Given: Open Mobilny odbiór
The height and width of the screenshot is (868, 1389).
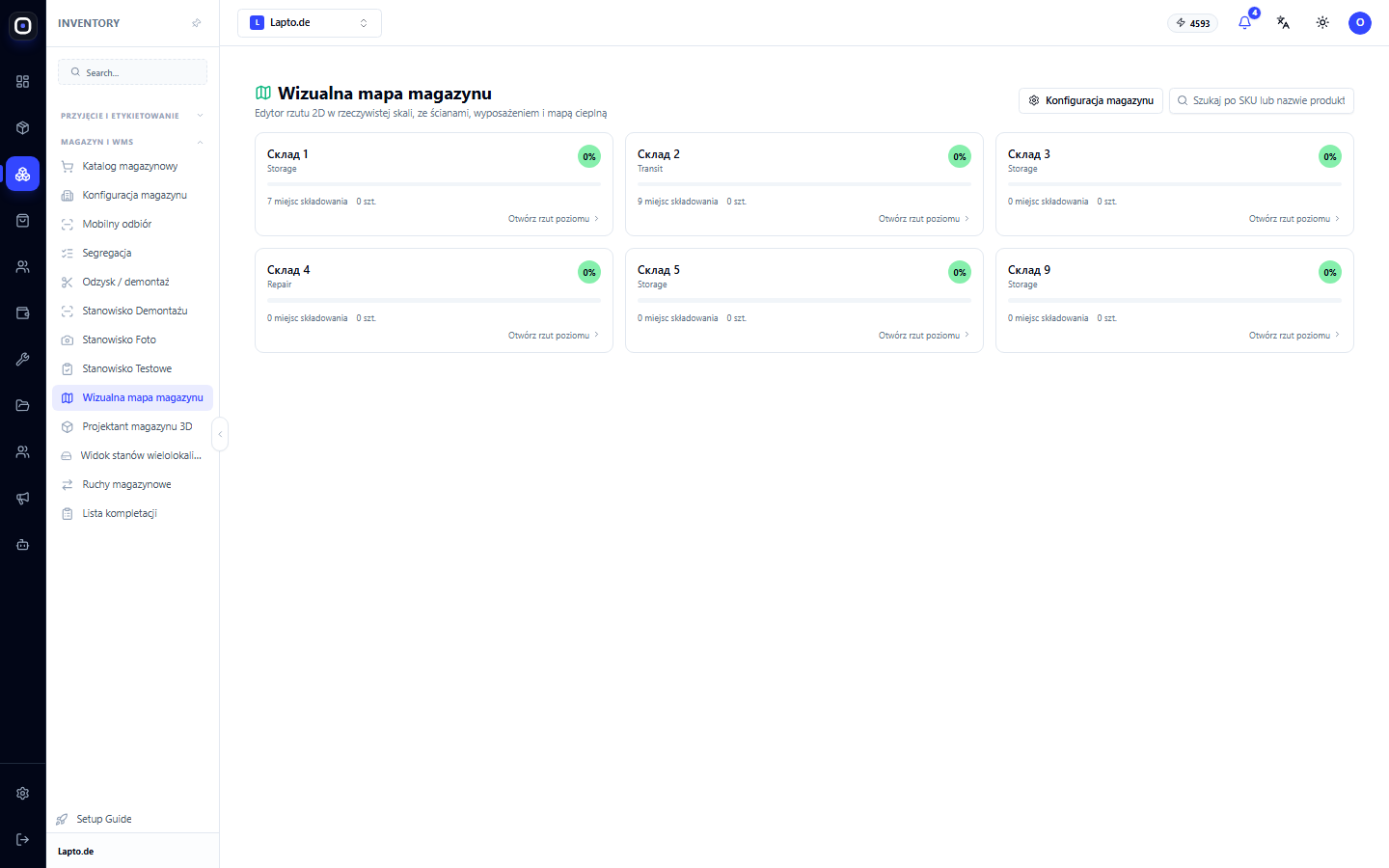Looking at the screenshot, I should [x=133, y=224].
